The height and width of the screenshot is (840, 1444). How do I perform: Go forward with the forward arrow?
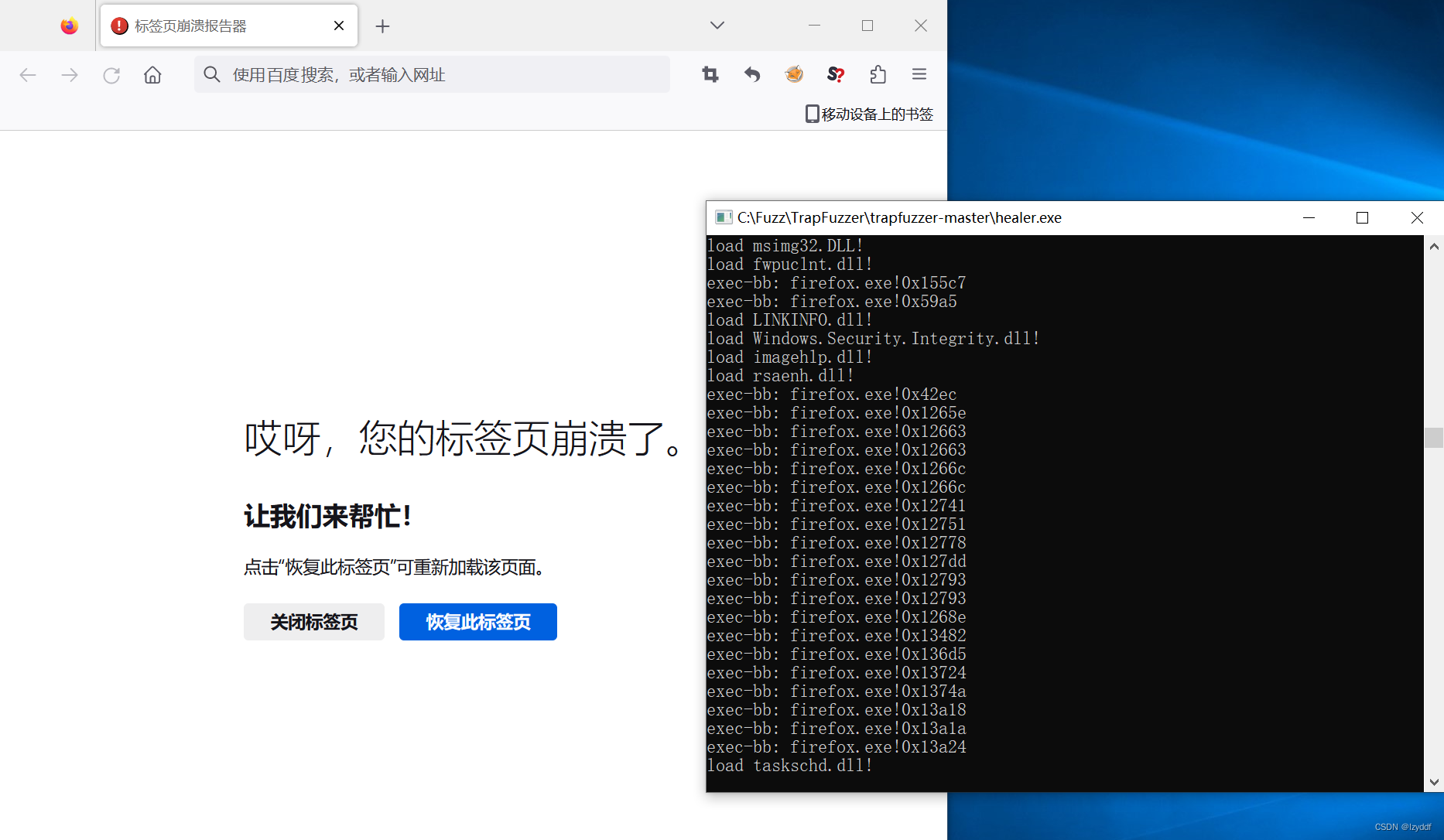70,75
